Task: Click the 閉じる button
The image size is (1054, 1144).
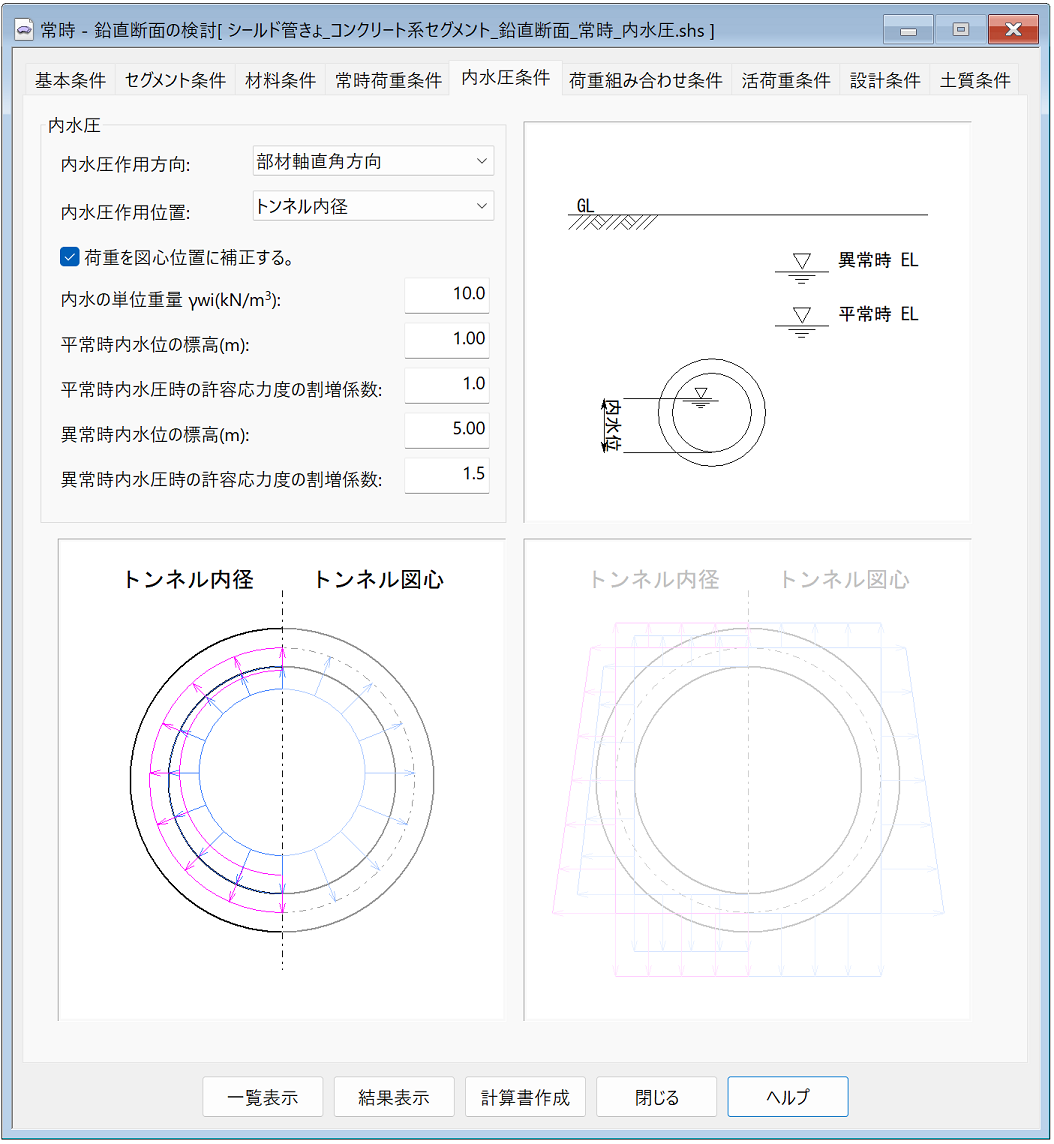Action: click(x=656, y=1096)
